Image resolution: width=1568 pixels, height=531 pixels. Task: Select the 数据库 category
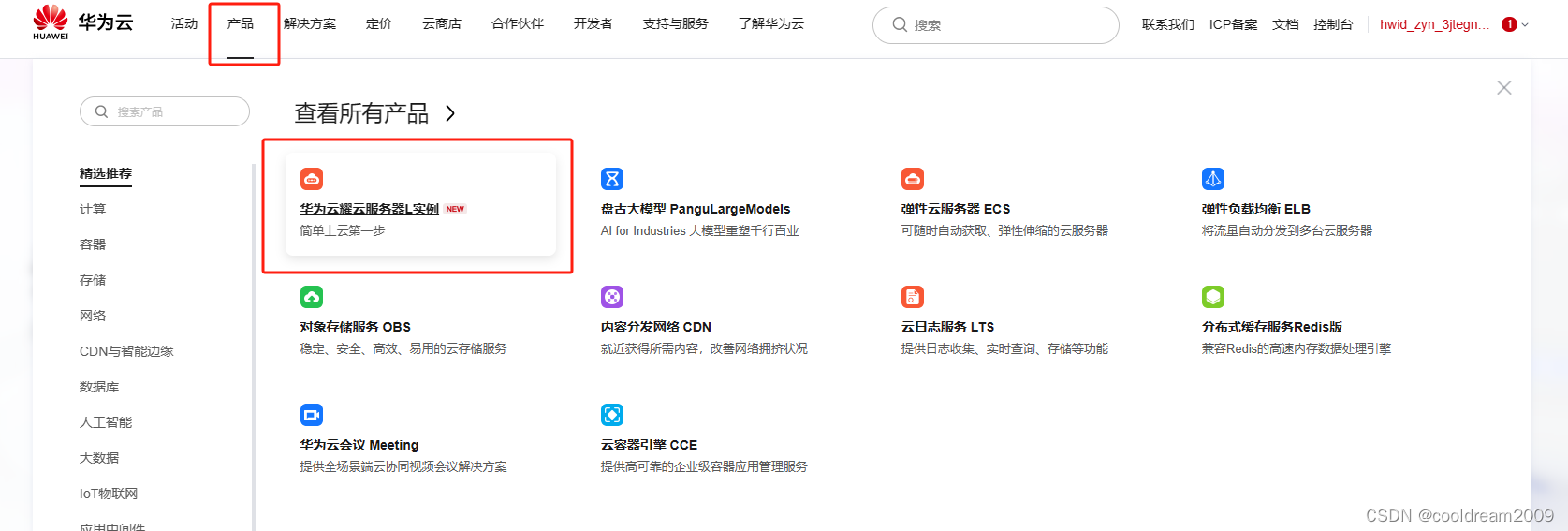(99, 387)
